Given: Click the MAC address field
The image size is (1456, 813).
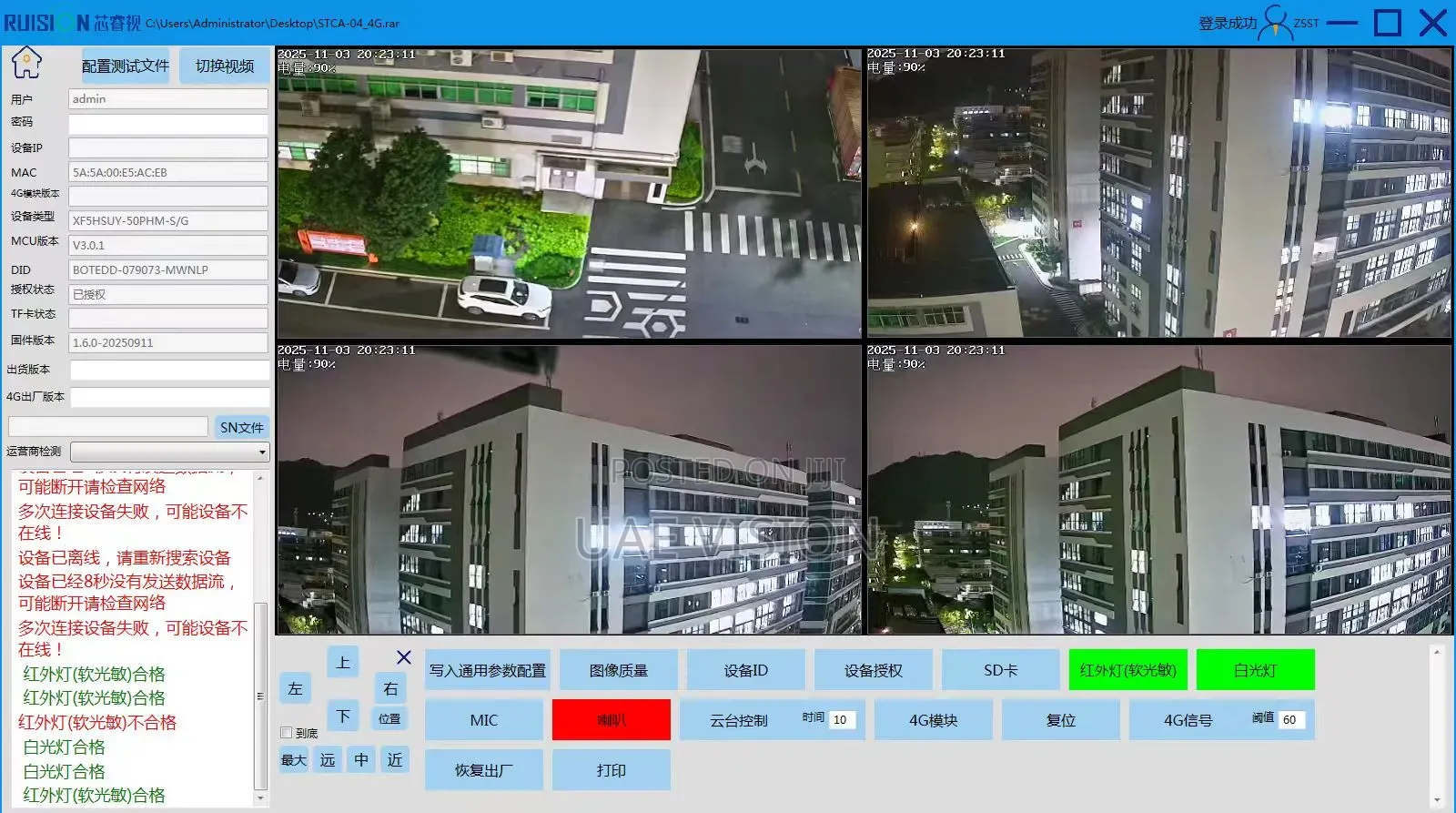Looking at the screenshot, I should 168,172.
